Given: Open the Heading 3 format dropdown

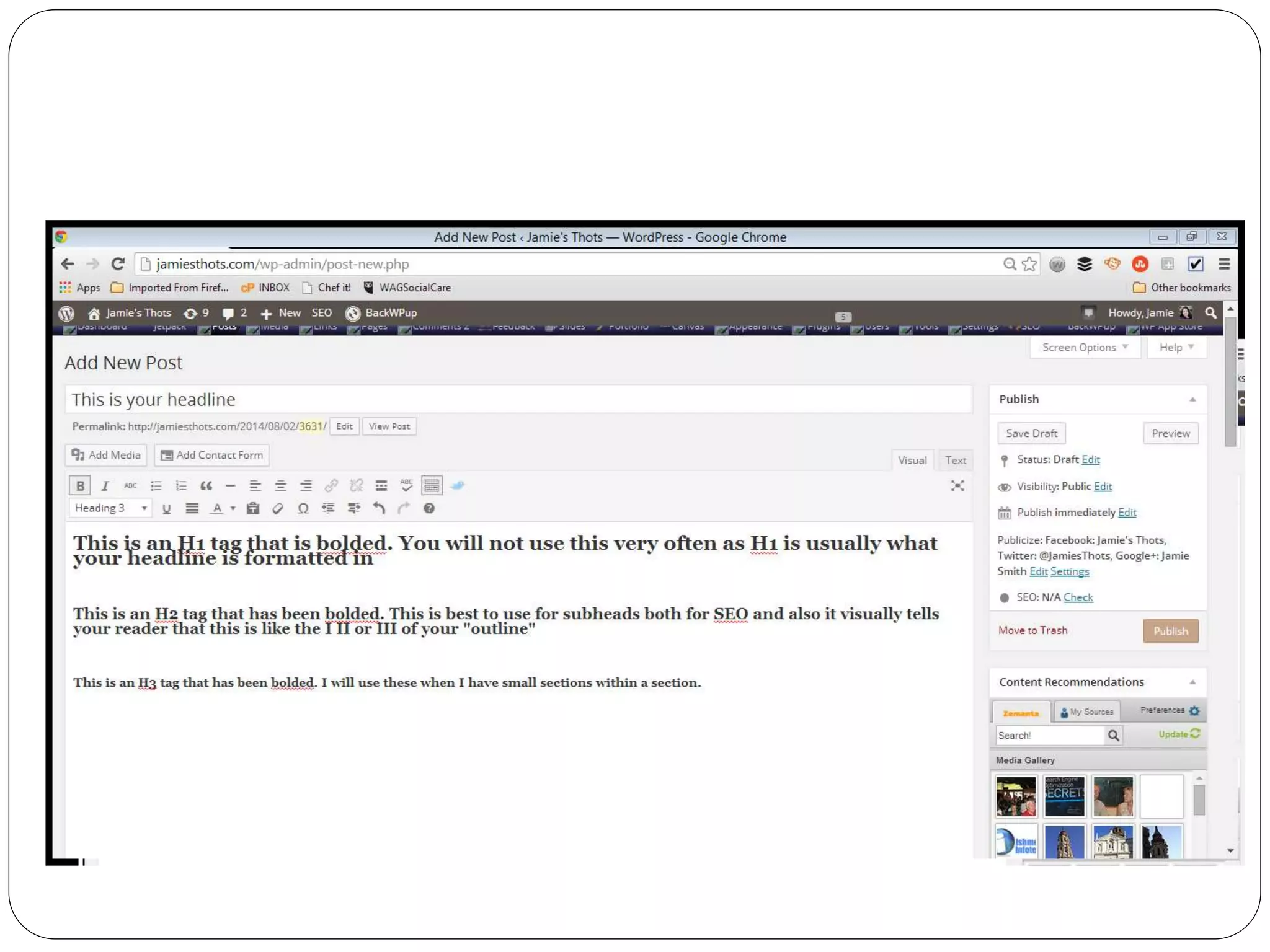Looking at the screenshot, I should (110, 508).
